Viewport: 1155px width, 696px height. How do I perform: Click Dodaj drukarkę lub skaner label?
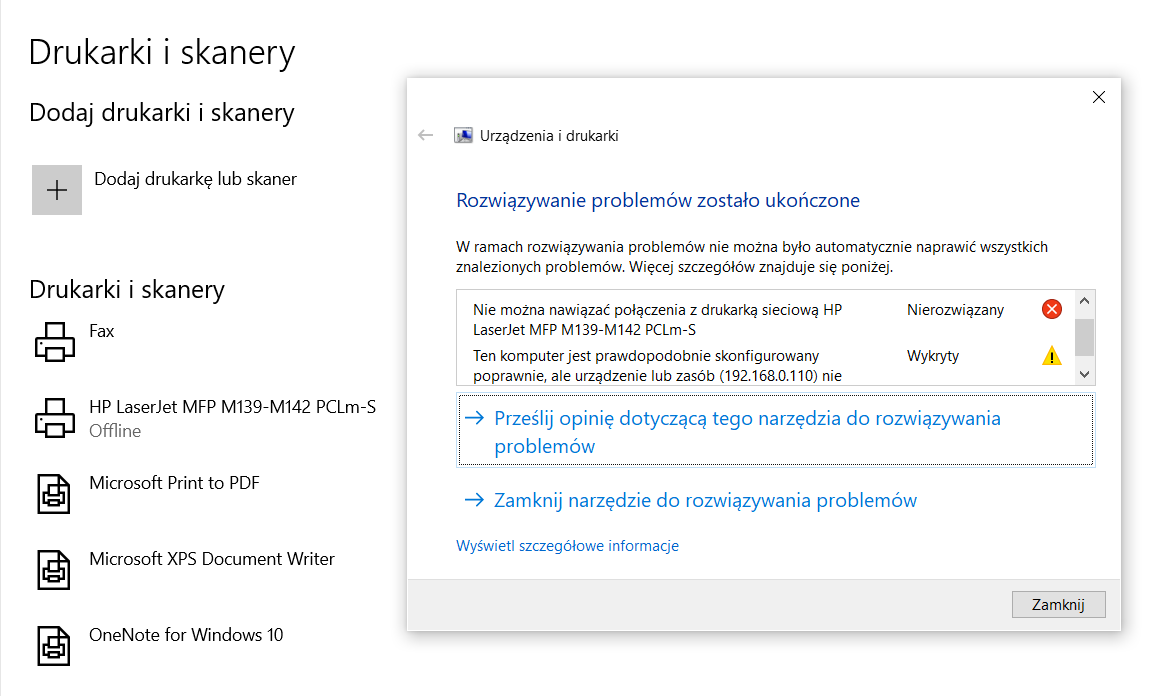click(x=195, y=179)
